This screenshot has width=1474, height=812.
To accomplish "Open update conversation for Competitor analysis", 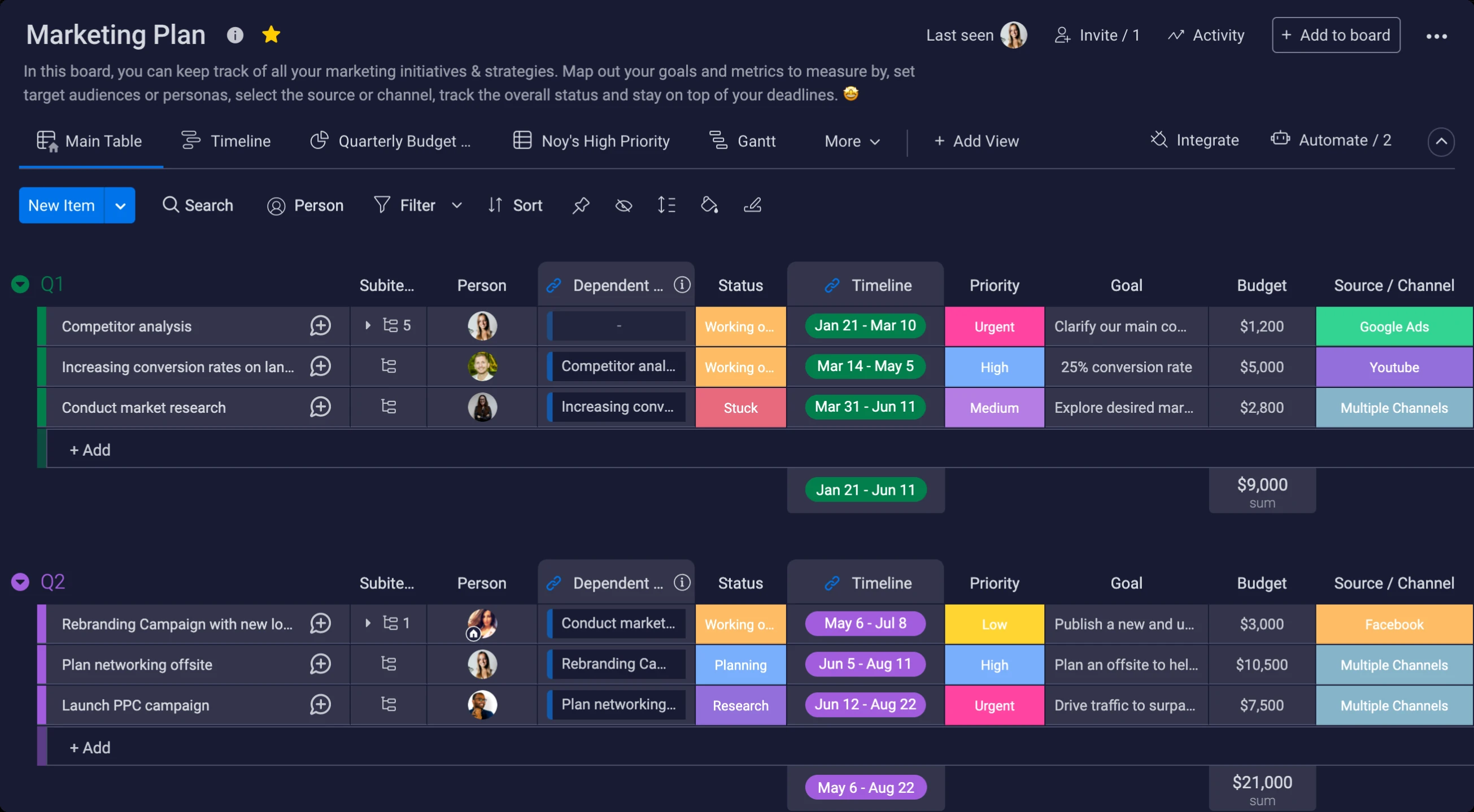I will (x=320, y=326).
